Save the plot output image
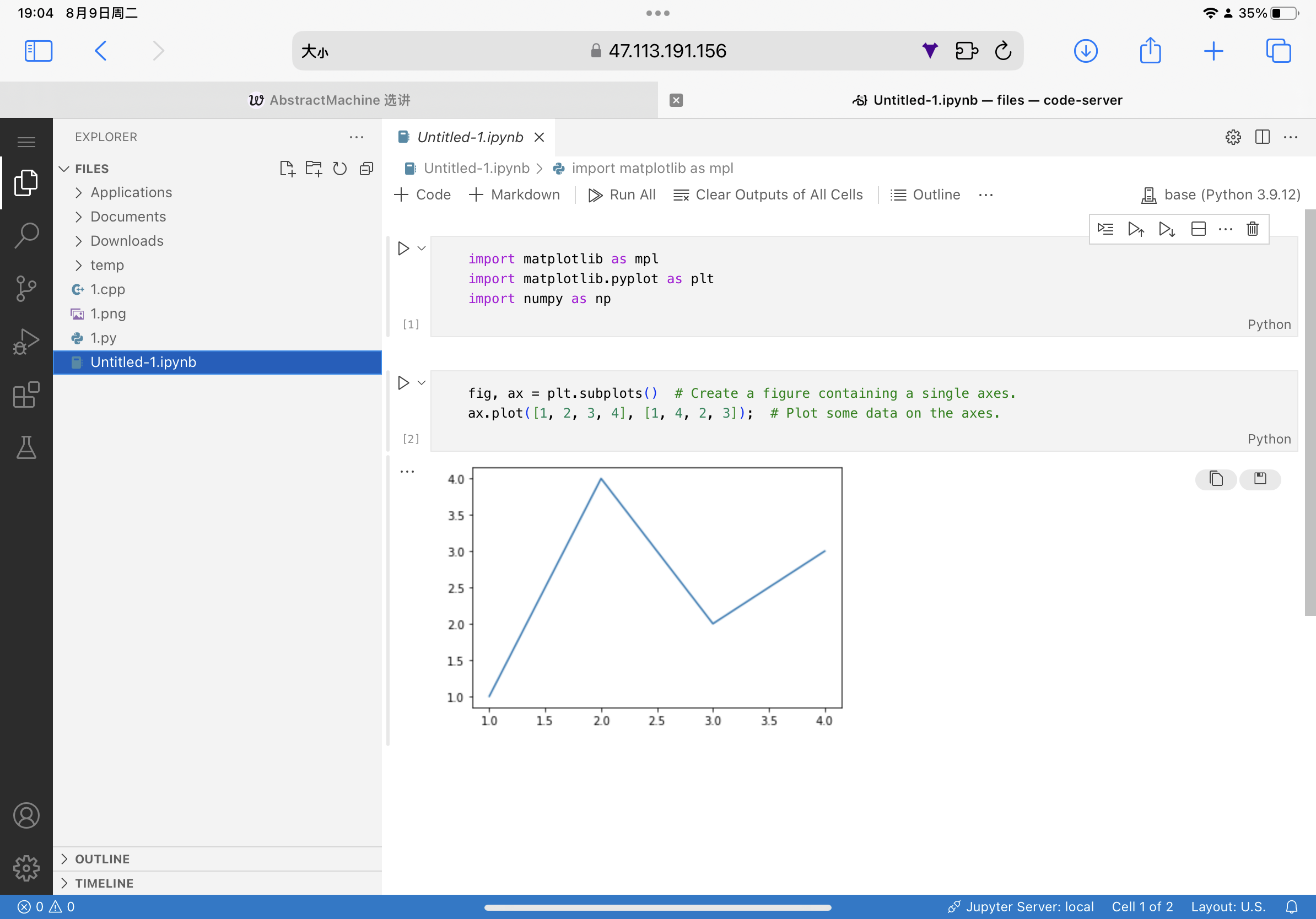The height and width of the screenshot is (919, 1316). click(1260, 479)
